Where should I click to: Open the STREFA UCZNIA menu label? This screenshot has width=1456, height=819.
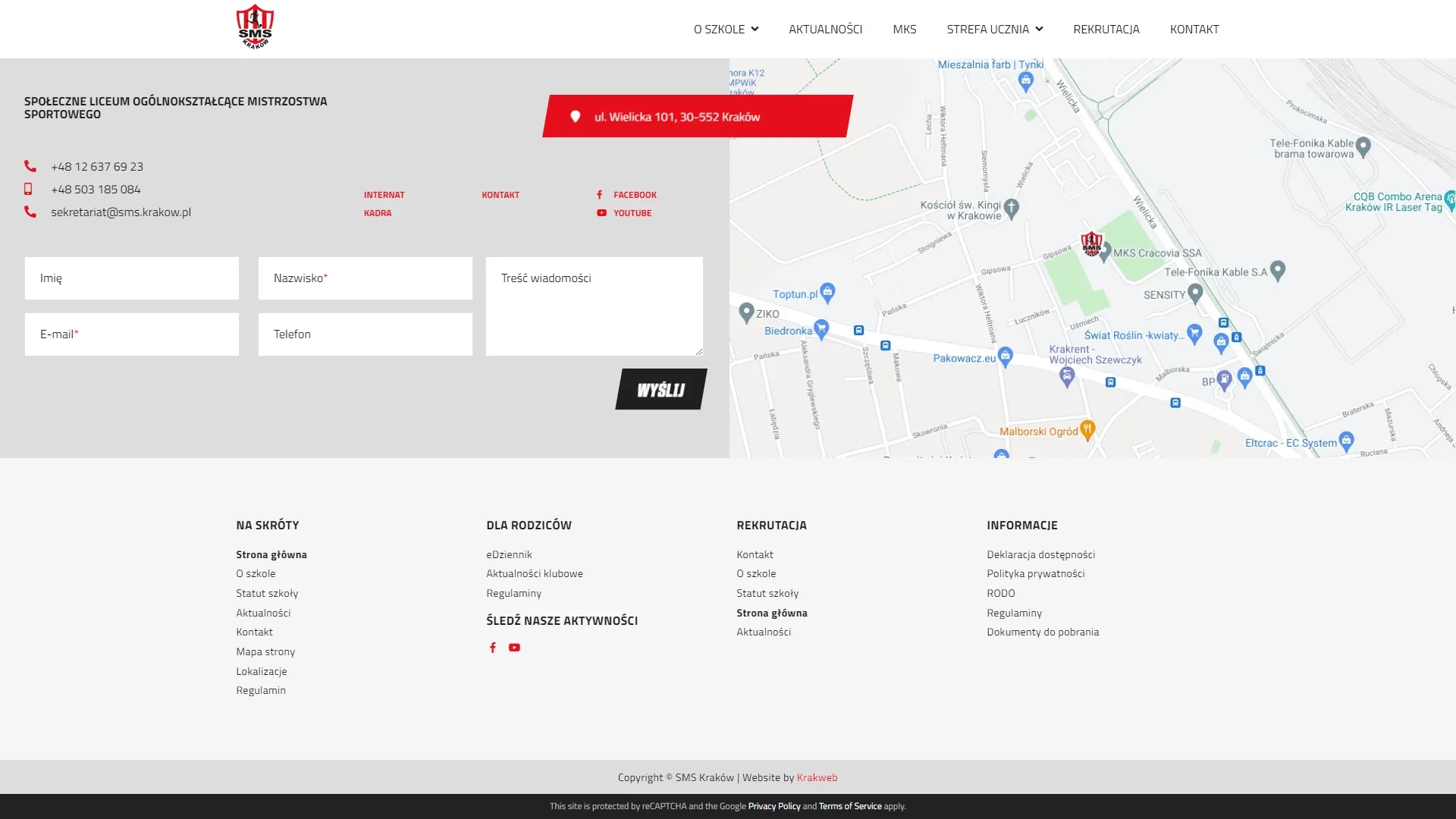tap(987, 29)
